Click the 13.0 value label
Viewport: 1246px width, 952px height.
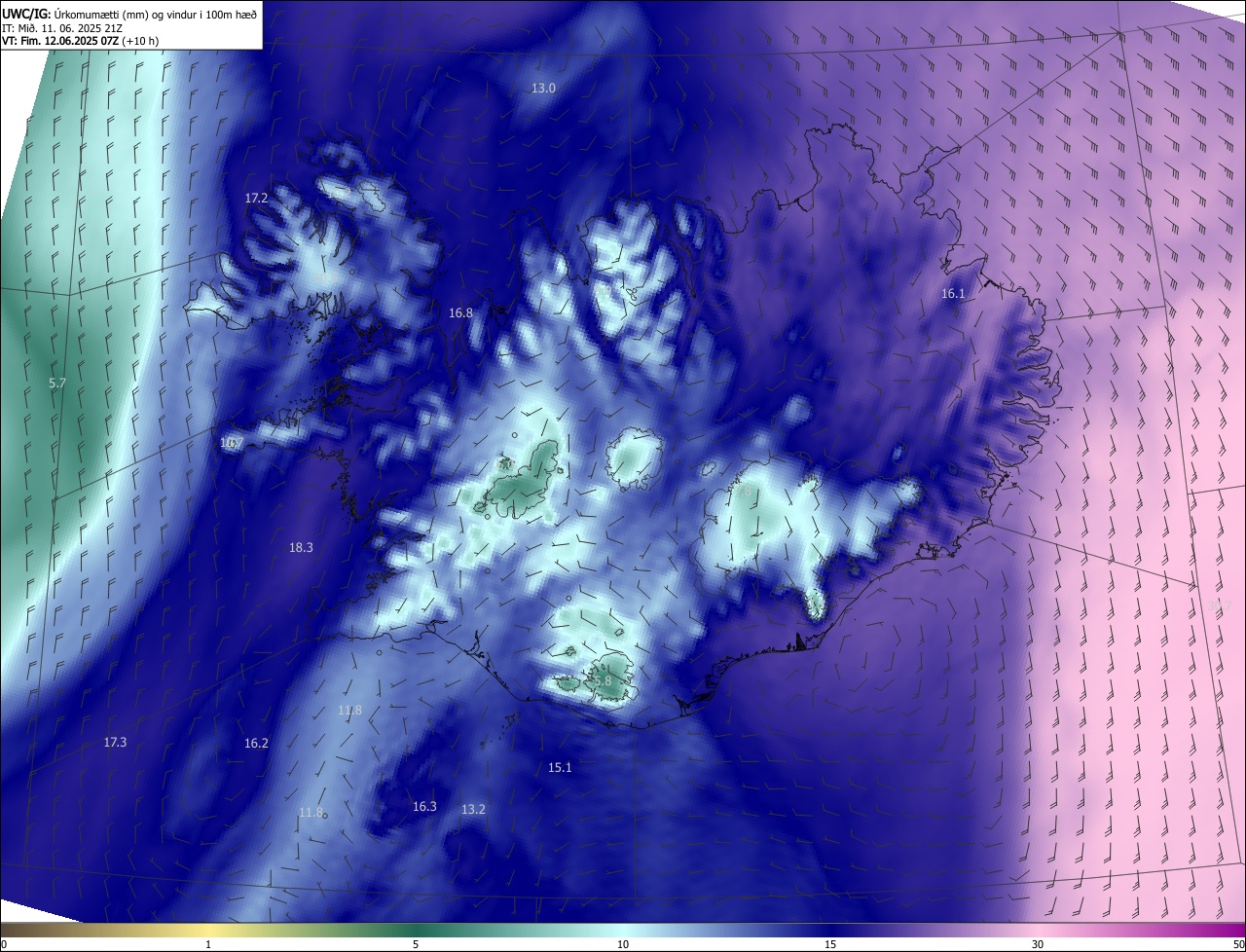(x=543, y=89)
